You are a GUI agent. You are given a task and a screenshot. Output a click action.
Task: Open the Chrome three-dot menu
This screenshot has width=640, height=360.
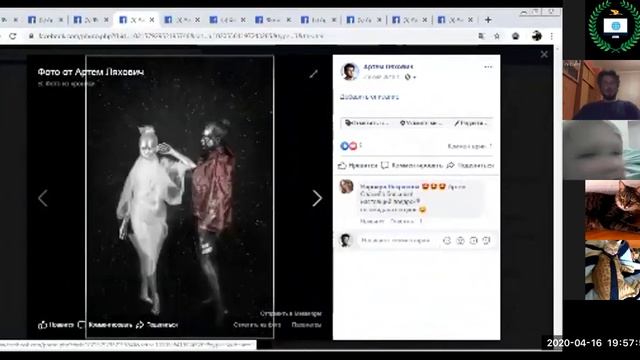click(x=551, y=36)
